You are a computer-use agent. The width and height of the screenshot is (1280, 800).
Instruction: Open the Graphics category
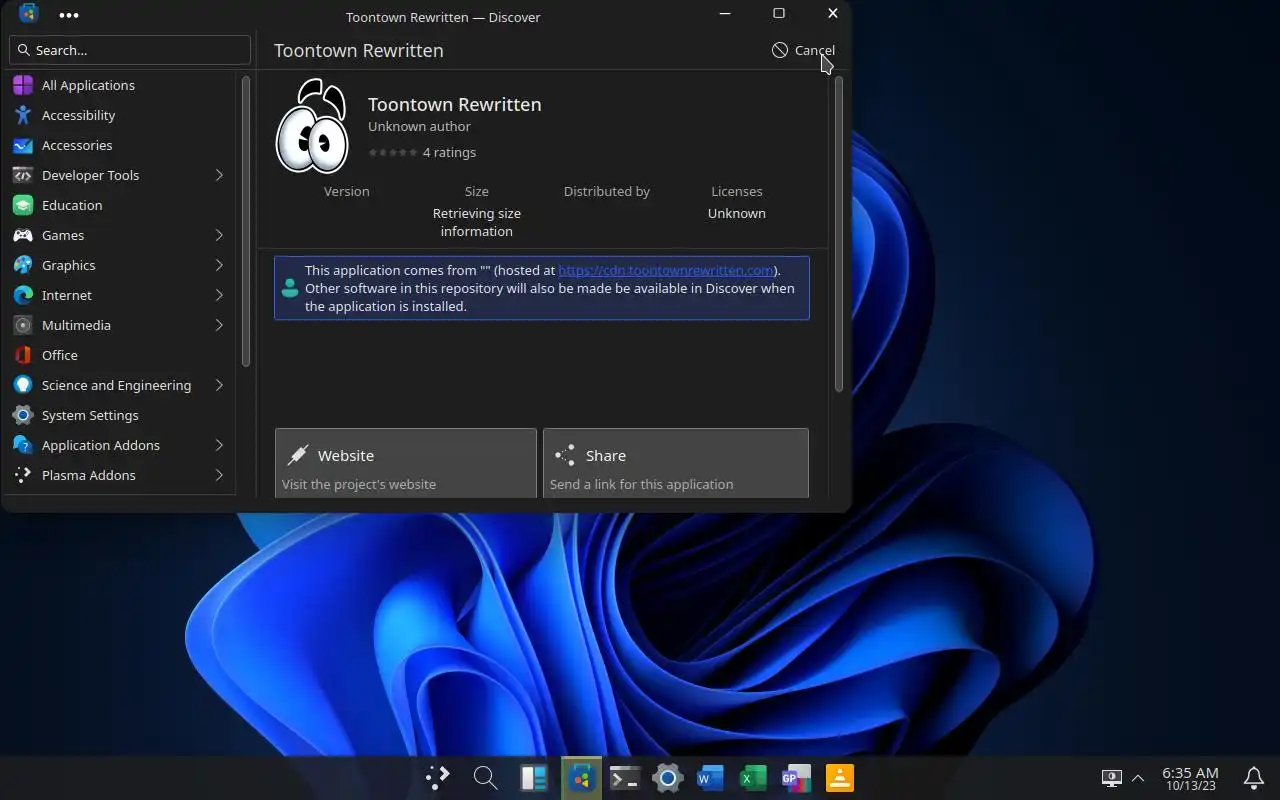(120, 265)
